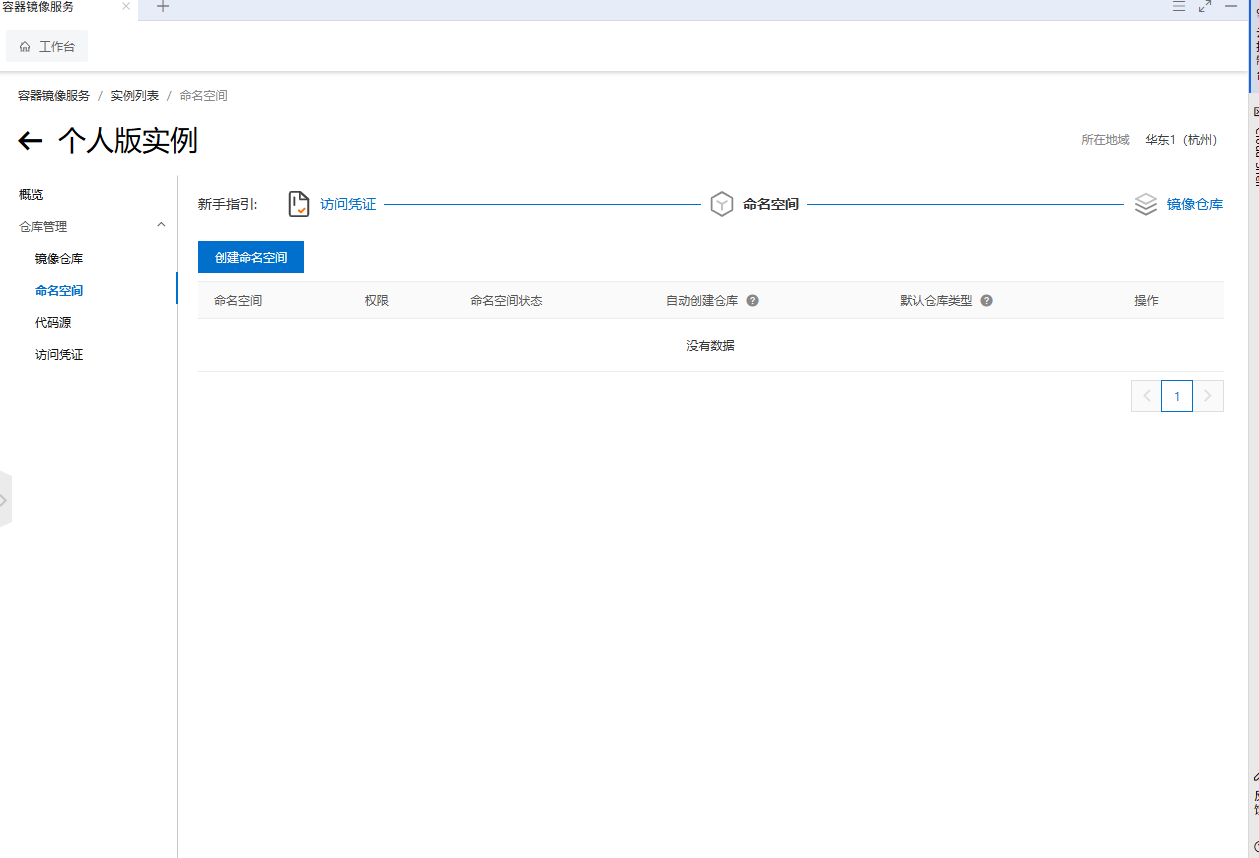The height and width of the screenshot is (858, 1259).
Task: Click the fullscreen expand arrows icon
Action: tap(1205, 7)
